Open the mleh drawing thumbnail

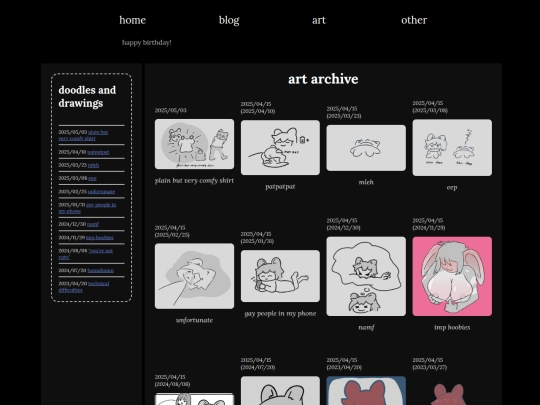click(366, 148)
